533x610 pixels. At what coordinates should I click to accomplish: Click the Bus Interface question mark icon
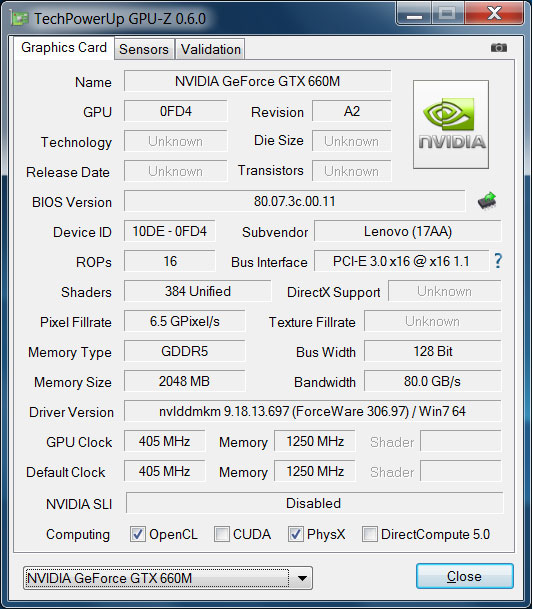498,261
